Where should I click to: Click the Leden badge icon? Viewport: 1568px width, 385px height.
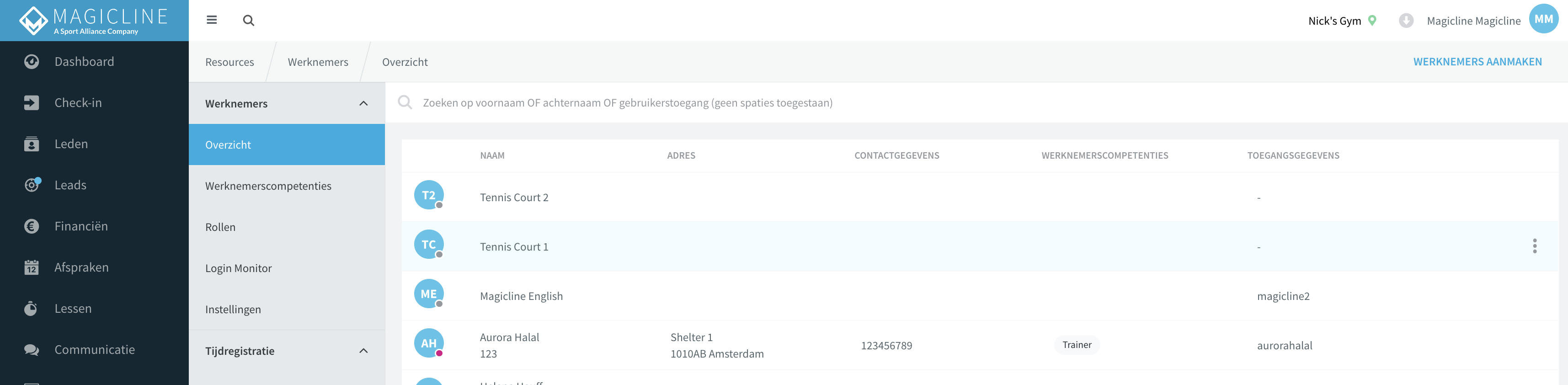coord(32,144)
